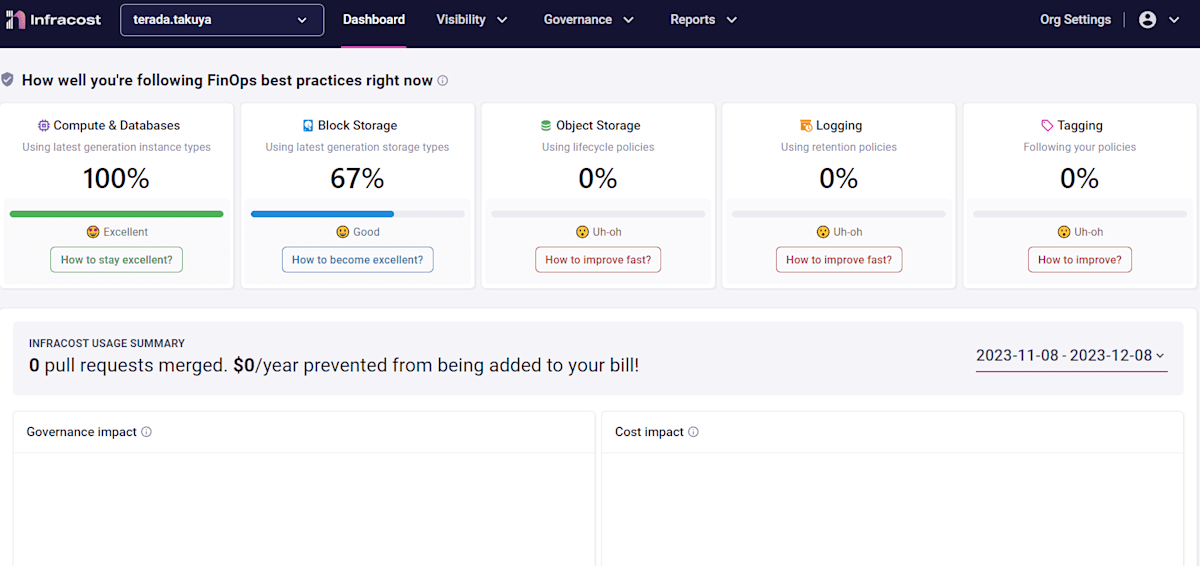Click 'Using latest generation instance types' text

pyautogui.click(x=117, y=147)
